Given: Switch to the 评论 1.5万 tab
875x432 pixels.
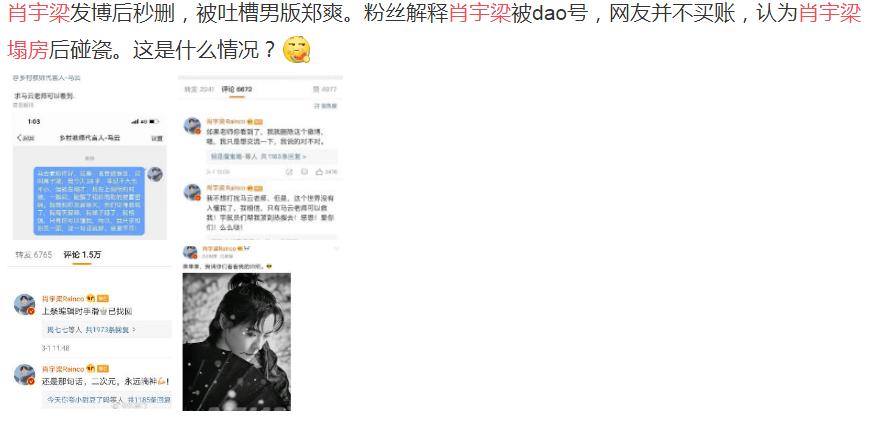Looking at the screenshot, I should (82, 255).
